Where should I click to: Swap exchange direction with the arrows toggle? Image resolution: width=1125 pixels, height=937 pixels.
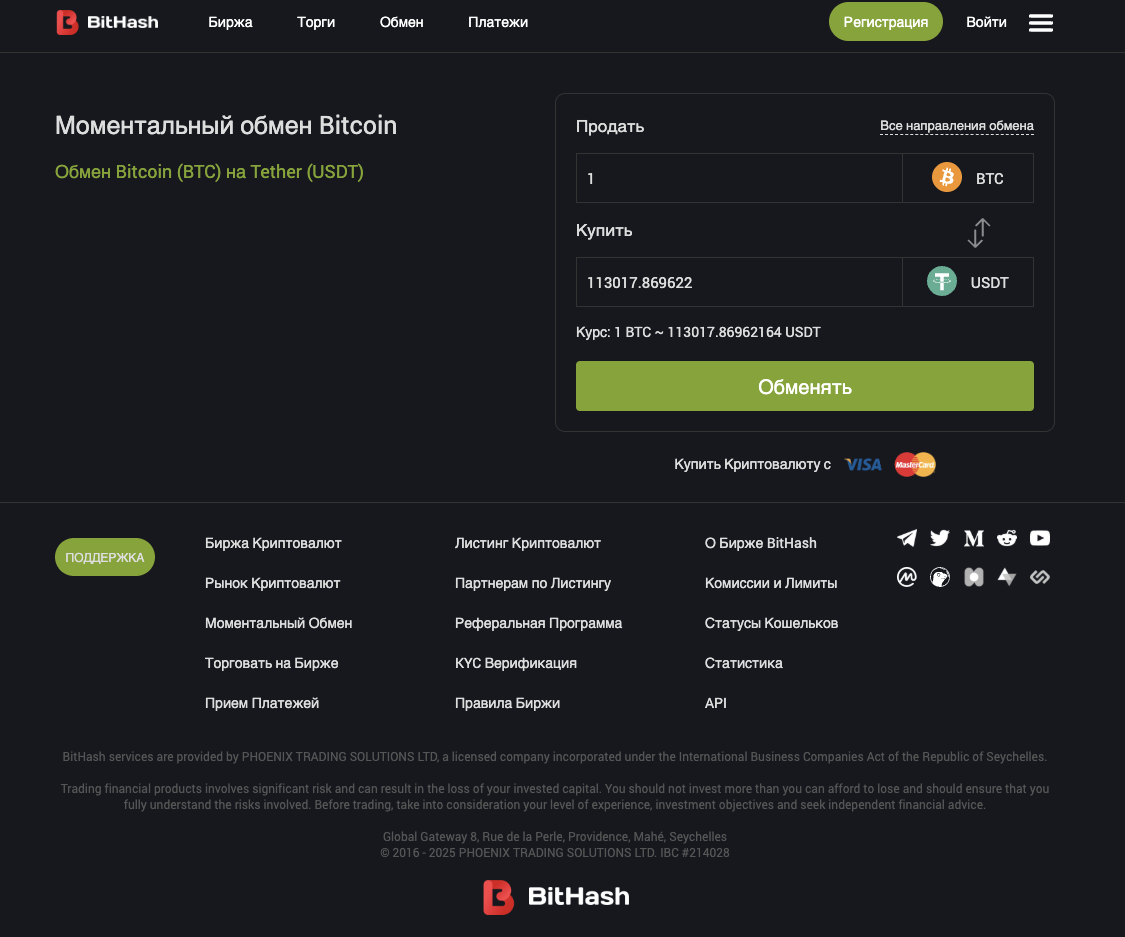tap(978, 232)
